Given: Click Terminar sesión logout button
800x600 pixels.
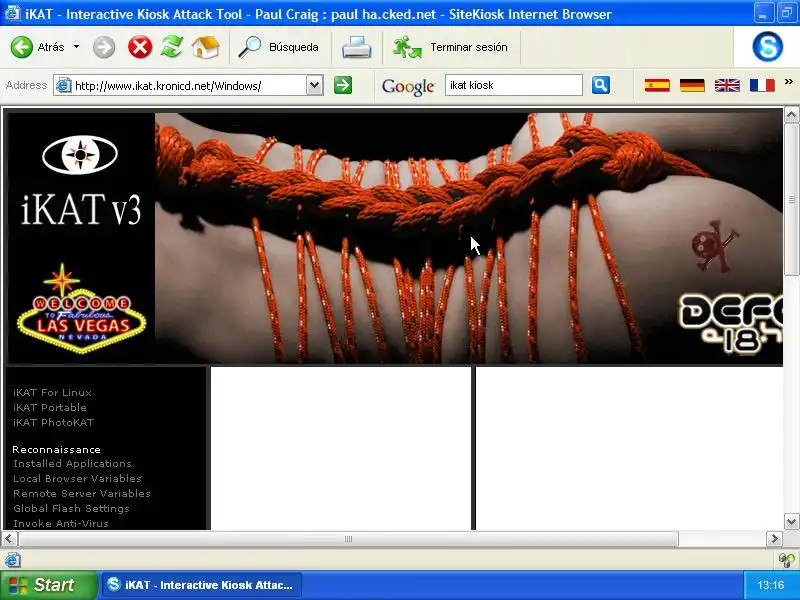Looking at the screenshot, I should 450,47.
